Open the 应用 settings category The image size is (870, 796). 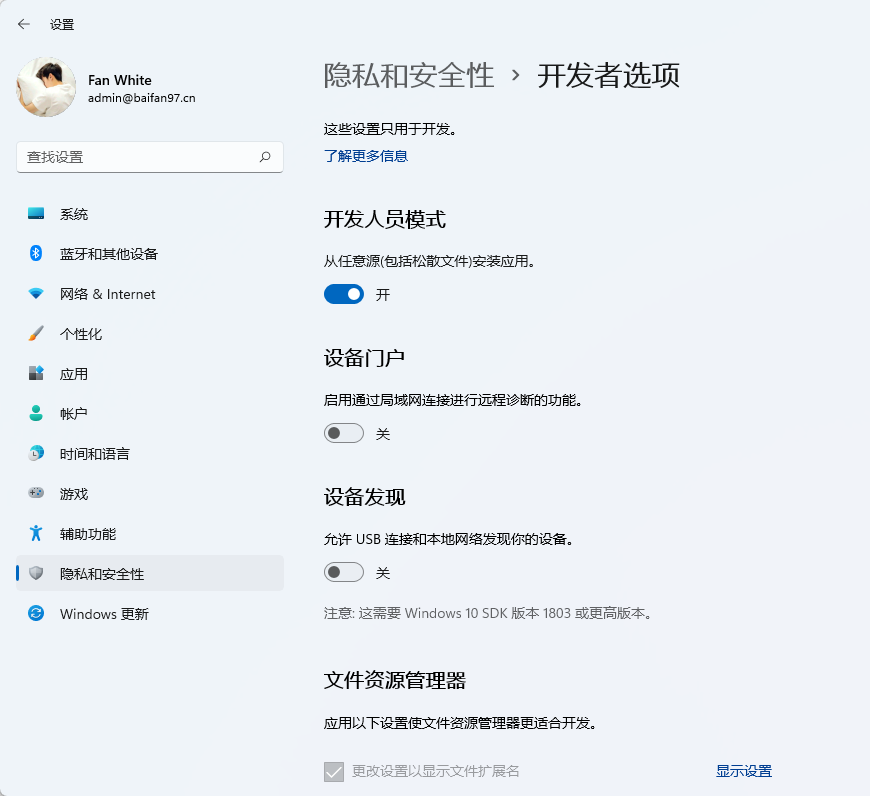74,374
